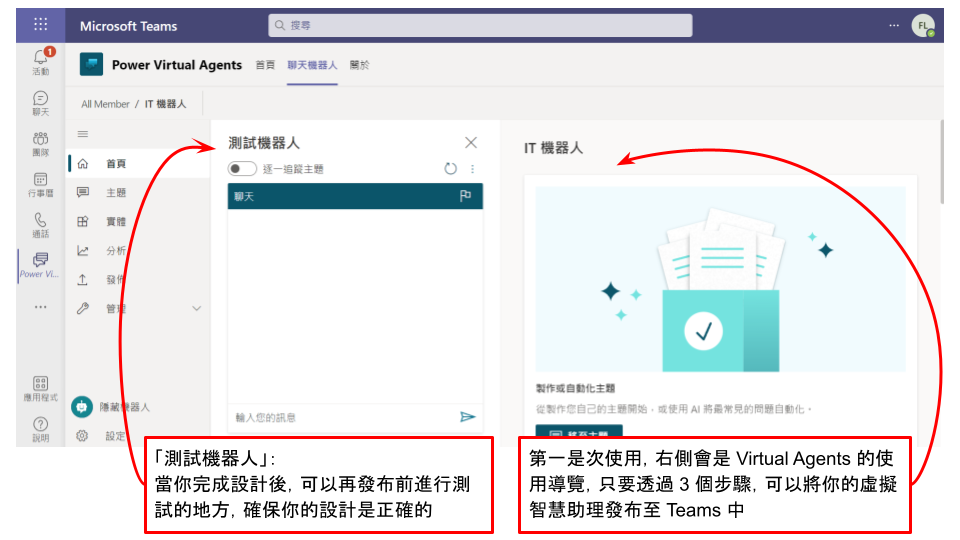Open 應用程式 apps store icon
960x540 pixels.
40,389
